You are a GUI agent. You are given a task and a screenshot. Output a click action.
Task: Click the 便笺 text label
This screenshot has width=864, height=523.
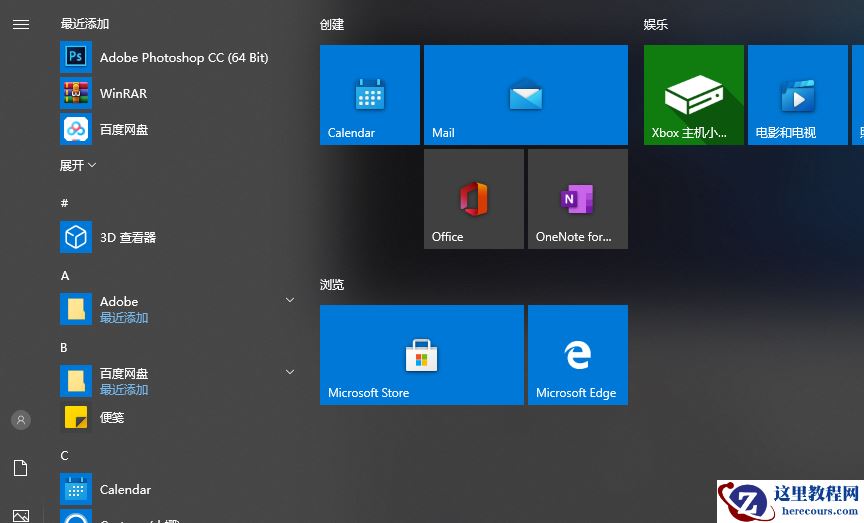112,417
